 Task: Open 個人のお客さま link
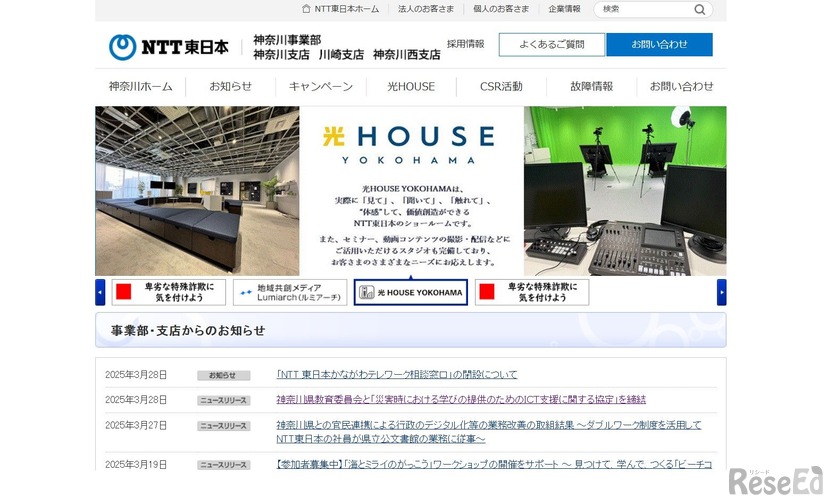point(501,9)
